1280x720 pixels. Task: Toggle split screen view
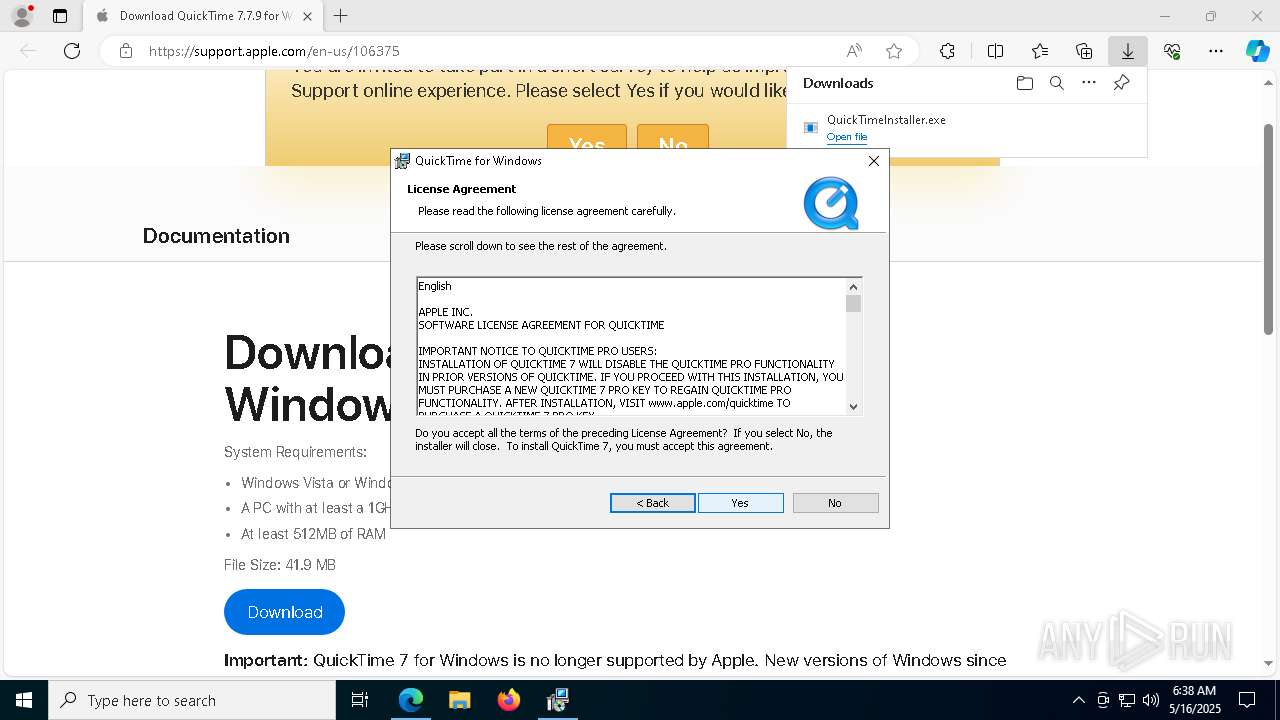pos(996,51)
